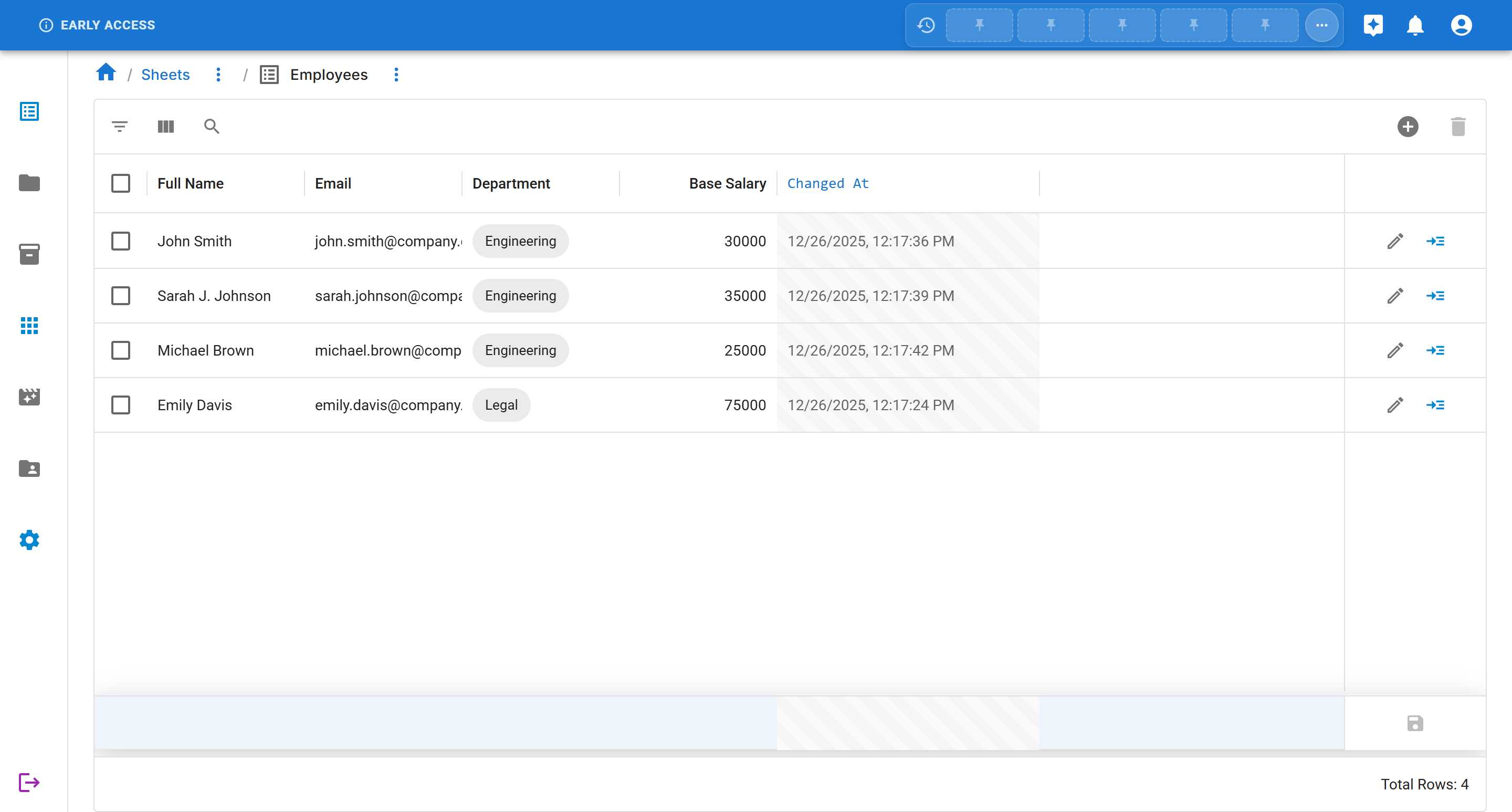This screenshot has height=812, width=1512.
Task: Open Emily Davis row detail arrow icon
Action: 1435,405
